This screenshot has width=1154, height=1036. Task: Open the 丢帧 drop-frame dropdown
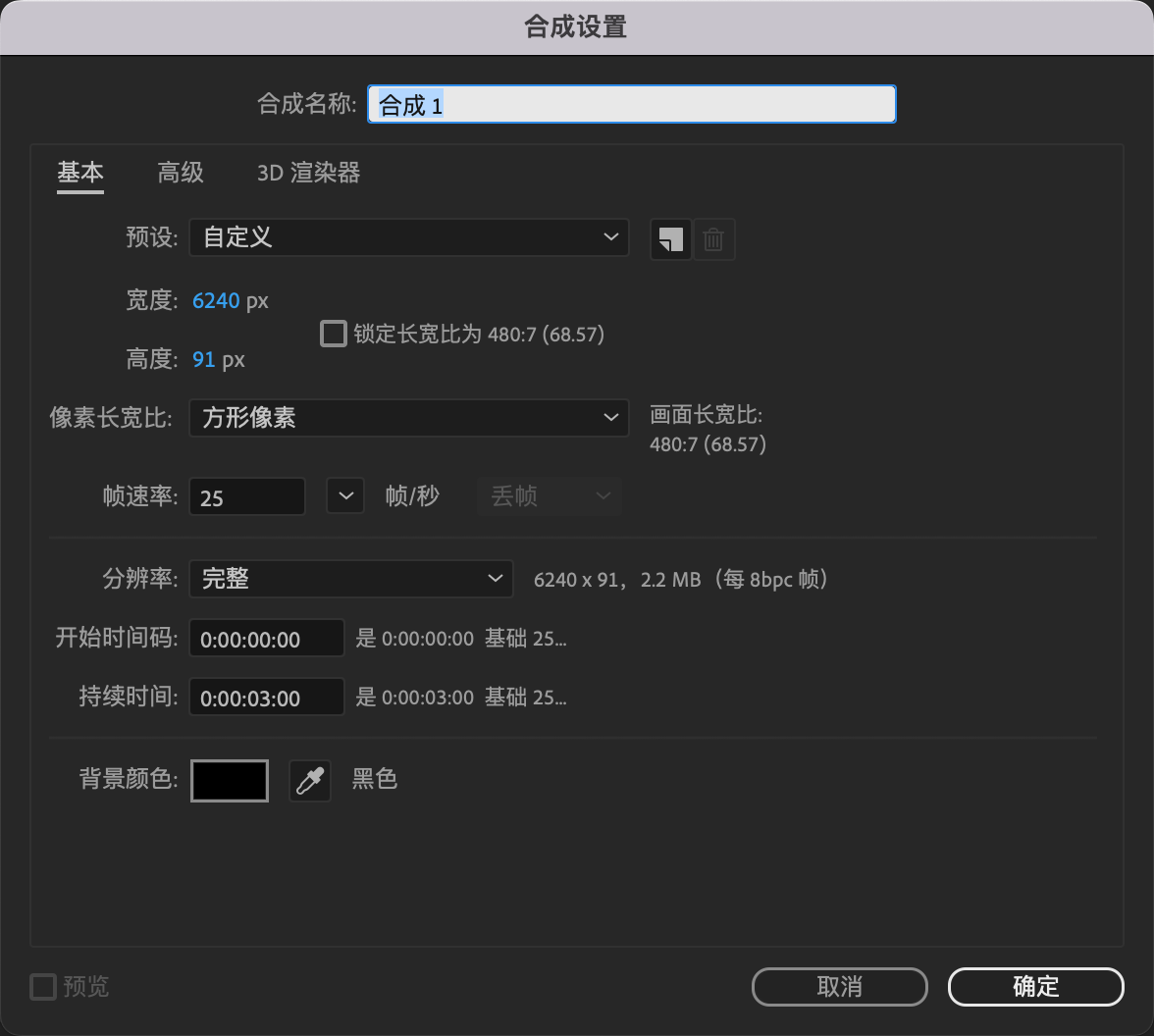pyautogui.click(x=550, y=496)
